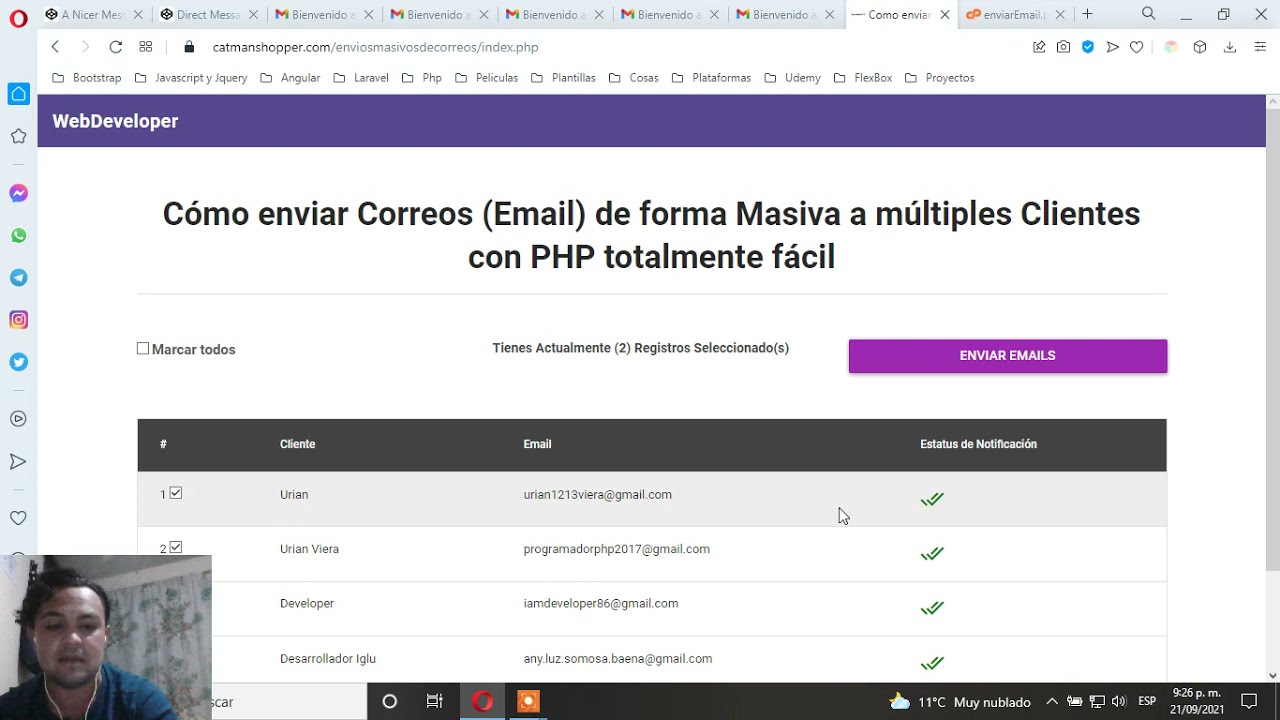Reload the current page

tap(116, 47)
